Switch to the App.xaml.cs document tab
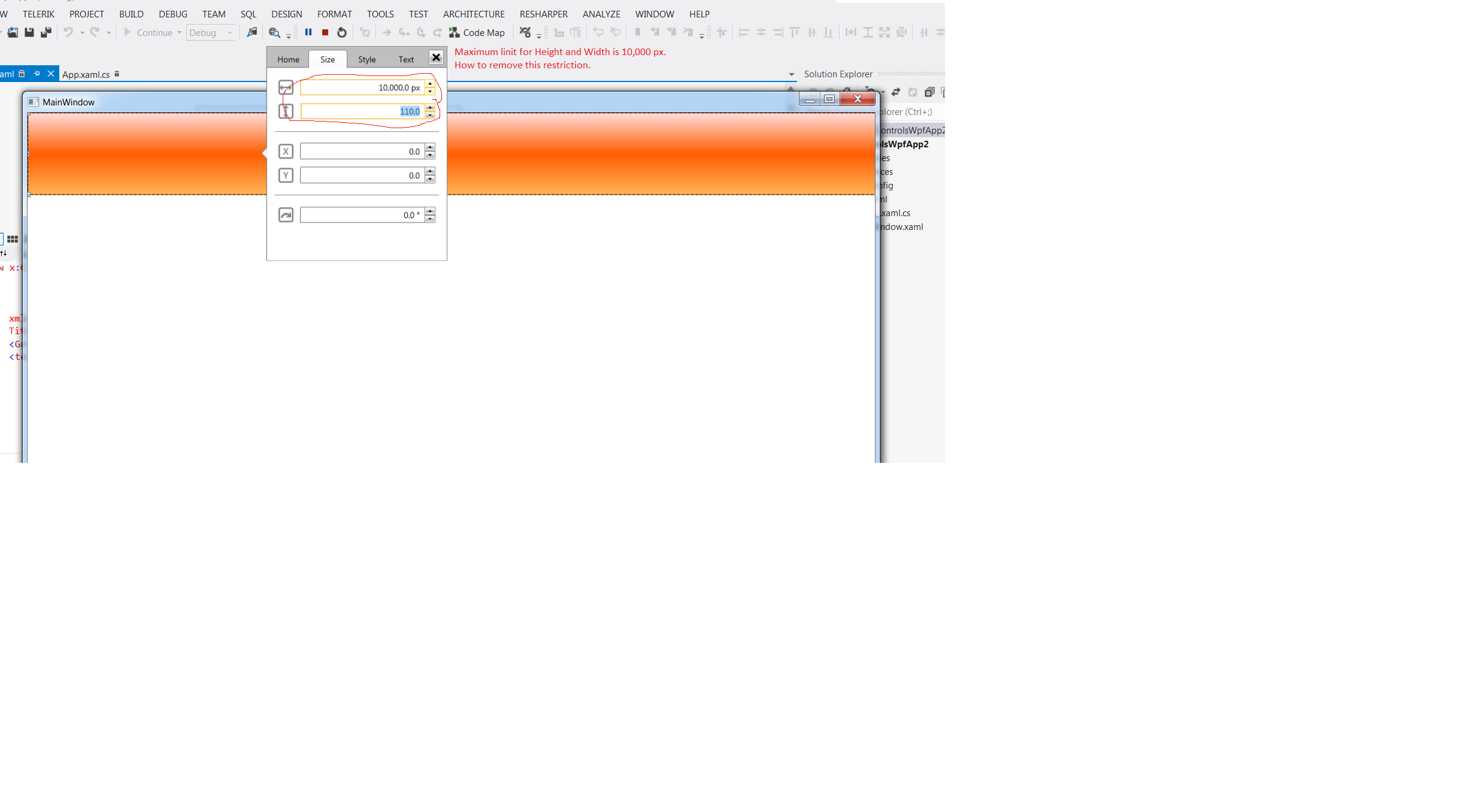The height and width of the screenshot is (812, 1472). pos(86,74)
